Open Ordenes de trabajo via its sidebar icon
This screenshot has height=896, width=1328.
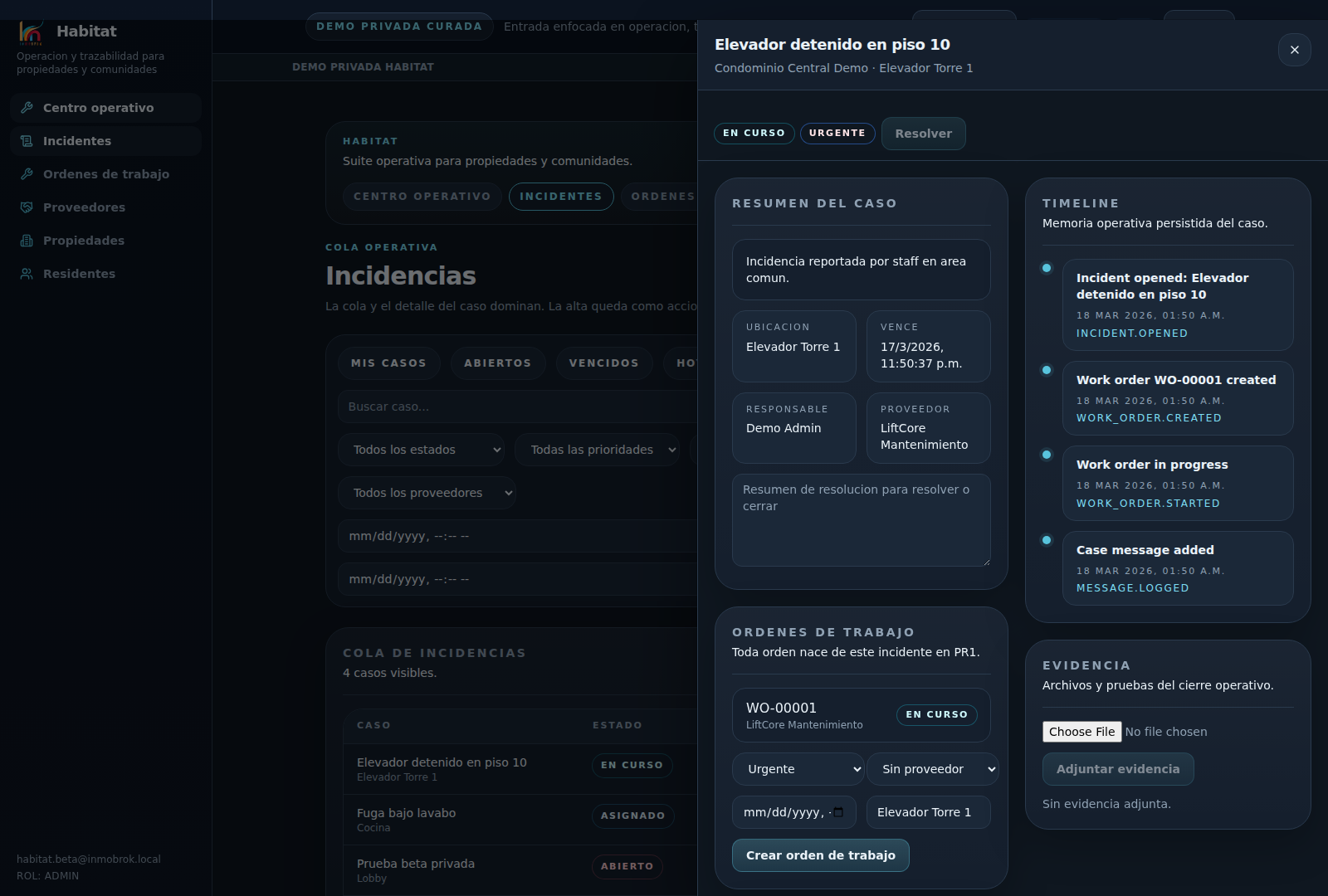tap(27, 174)
